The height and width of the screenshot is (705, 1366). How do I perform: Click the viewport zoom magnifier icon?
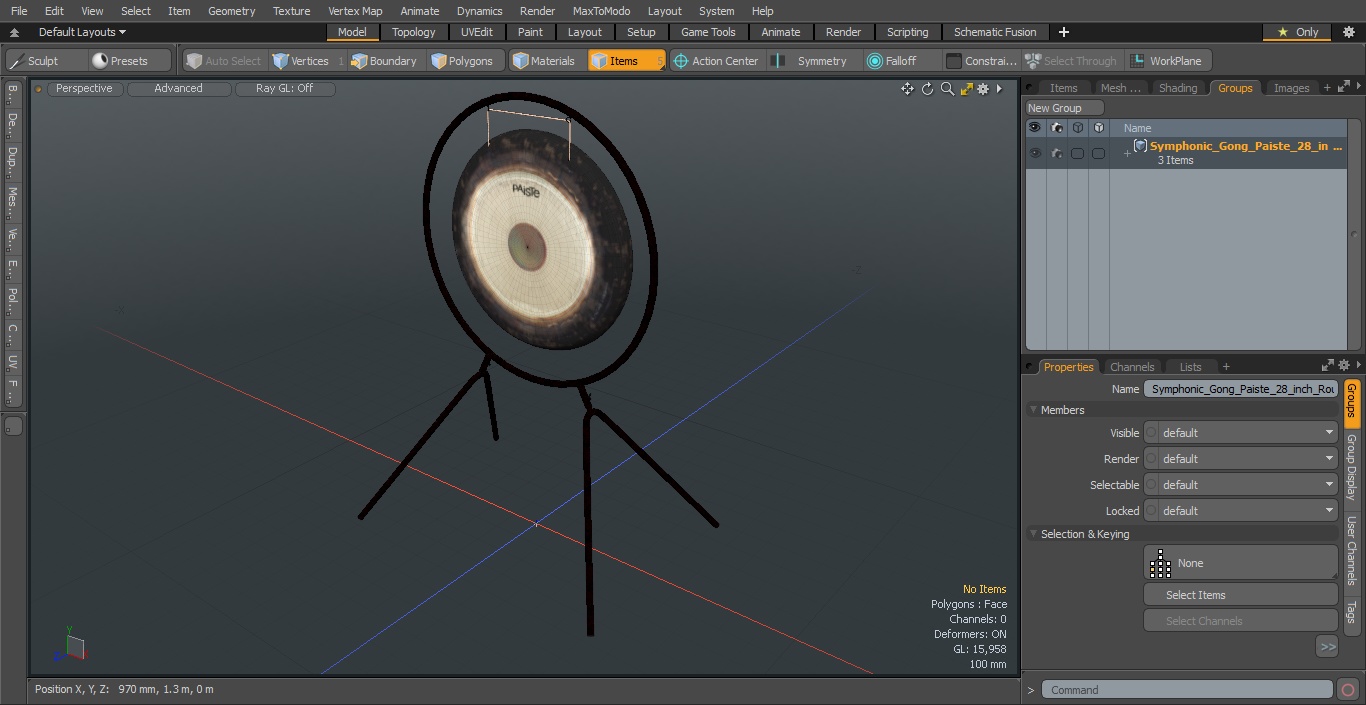[x=947, y=89]
